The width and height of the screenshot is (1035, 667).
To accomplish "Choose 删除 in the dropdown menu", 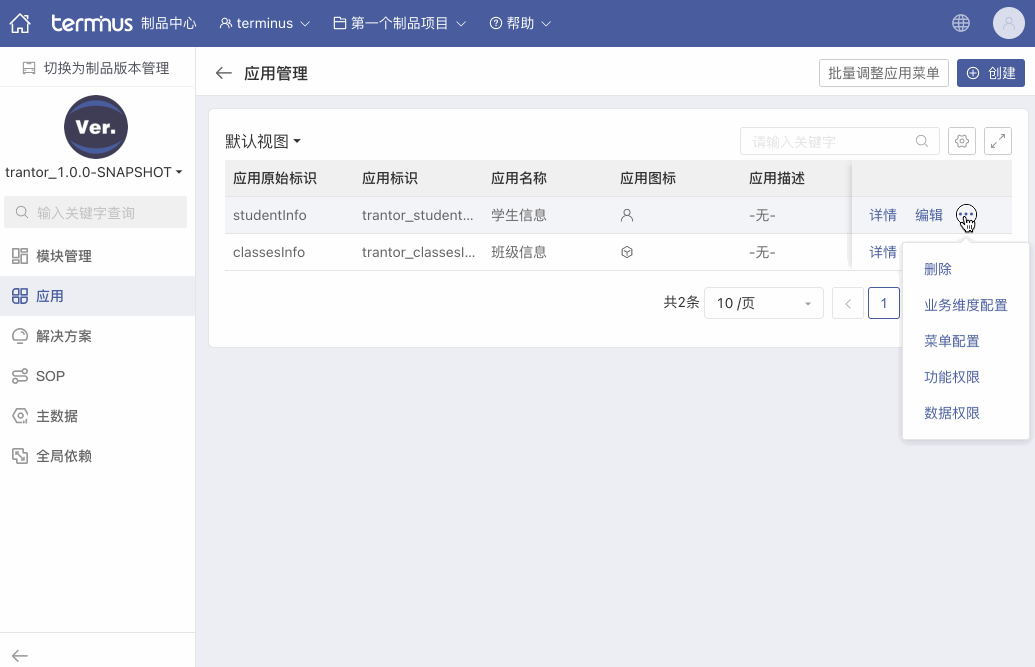I will point(938,269).
